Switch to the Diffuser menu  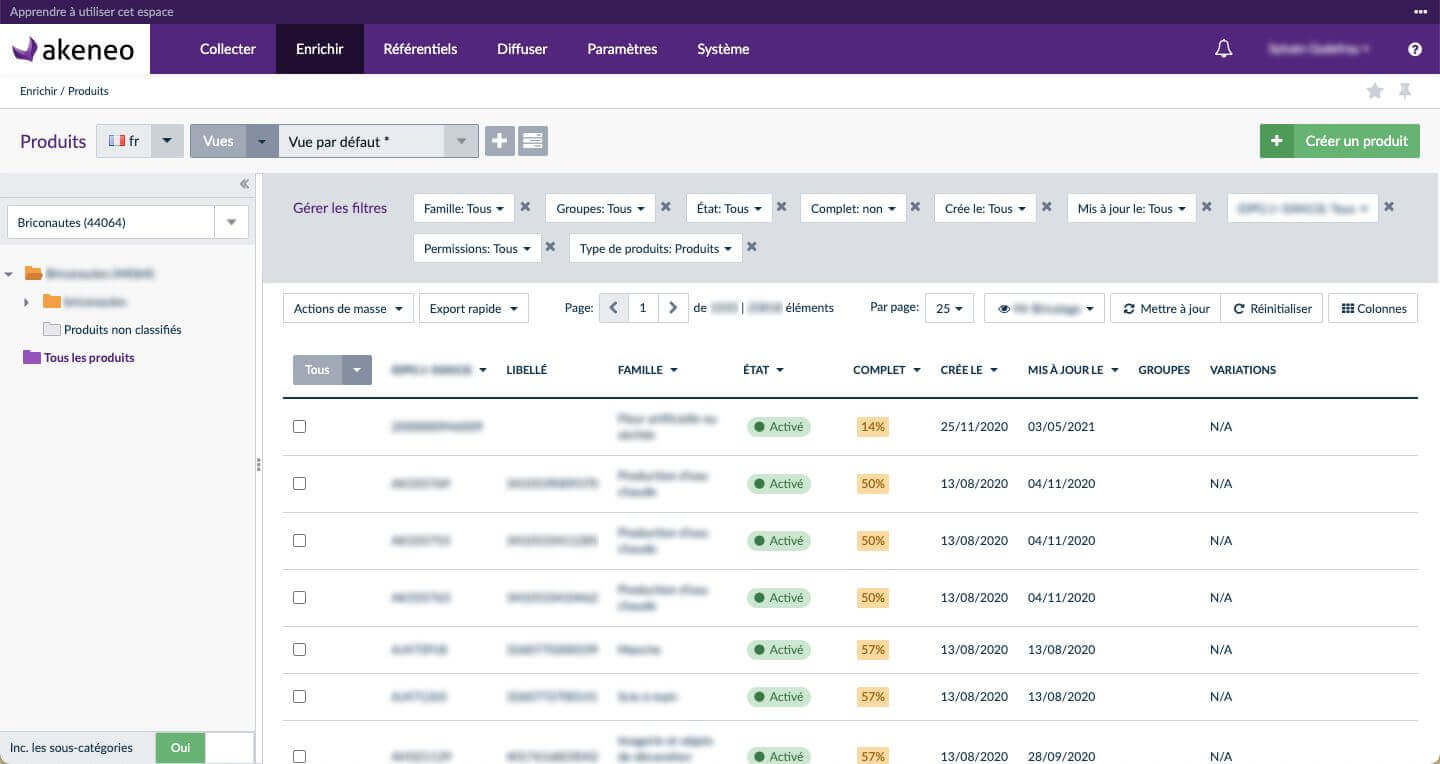[x=522, y=49]
